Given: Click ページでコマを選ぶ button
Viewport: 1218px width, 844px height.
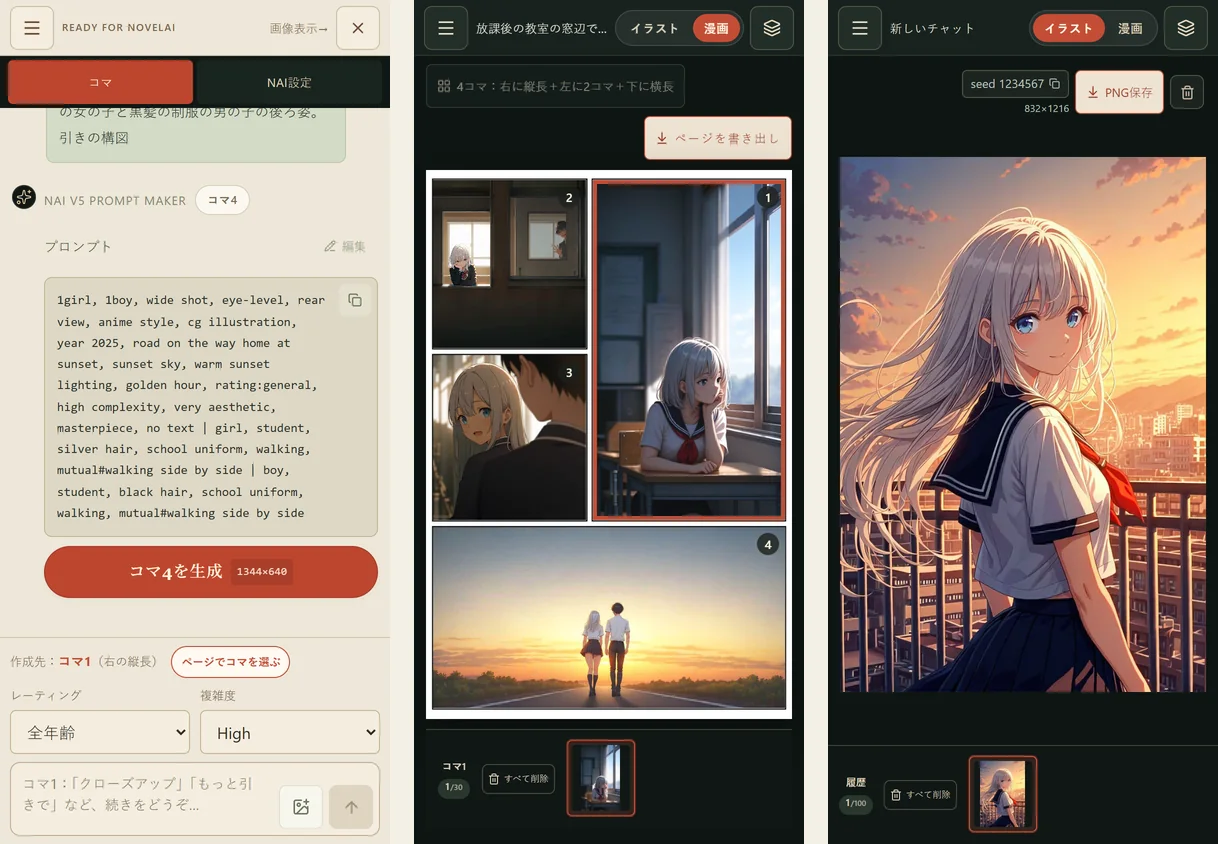Looking at the screenshot, I should 230,662.
